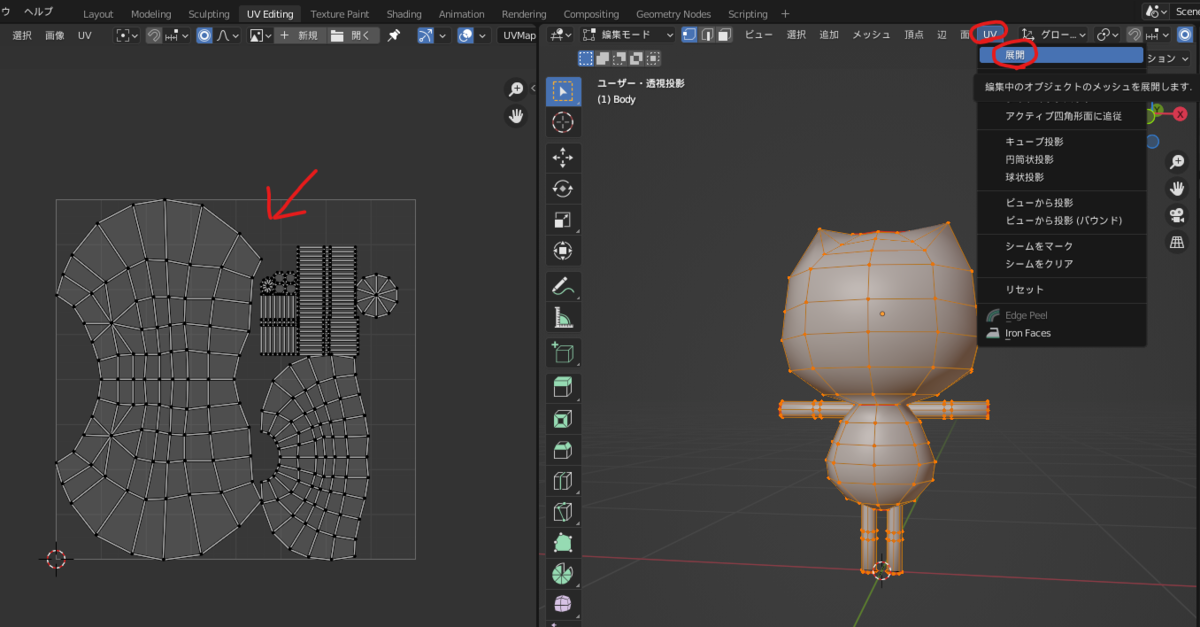Enable vertex select mode in 3D viewport

[x=690, y=35]
